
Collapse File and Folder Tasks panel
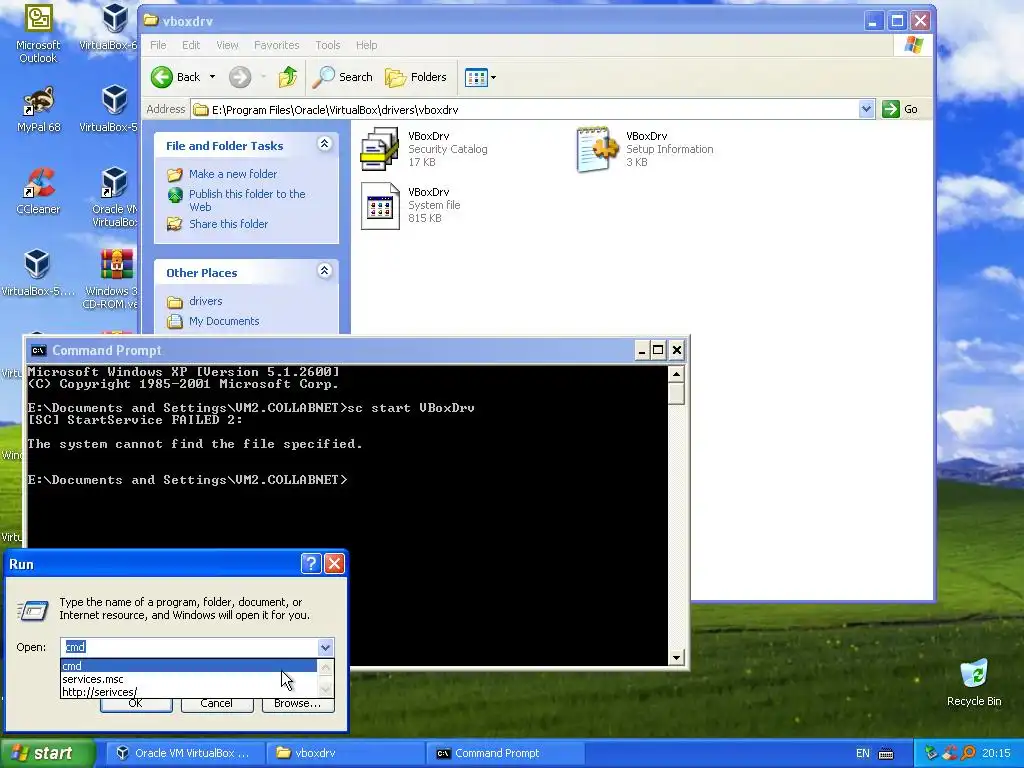coord(324,144)
